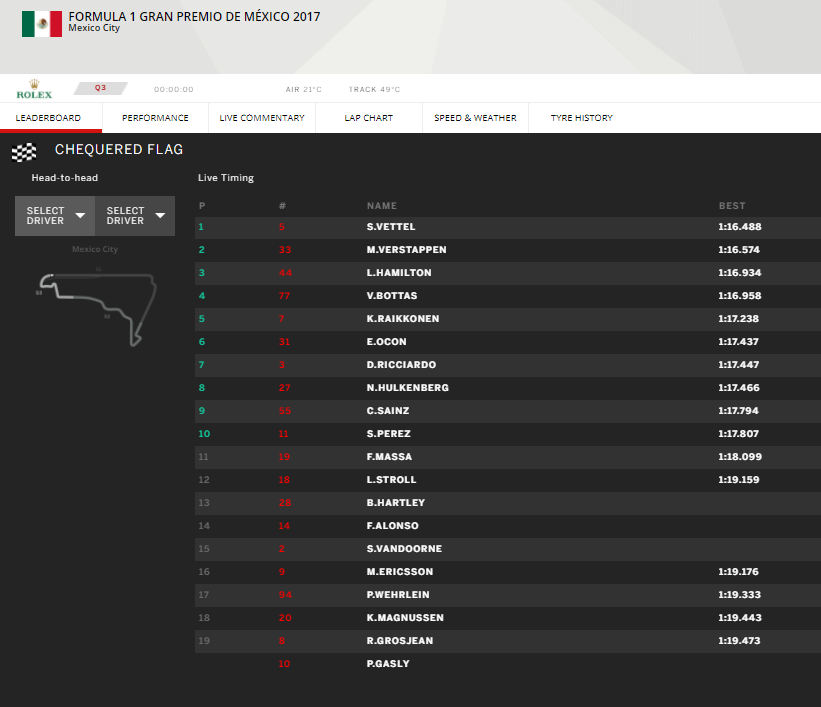Screen dimensions: 821x707
Task: Select S.VETTEL in the timing table
Action: pyautogui.click(x=391, y=227)
